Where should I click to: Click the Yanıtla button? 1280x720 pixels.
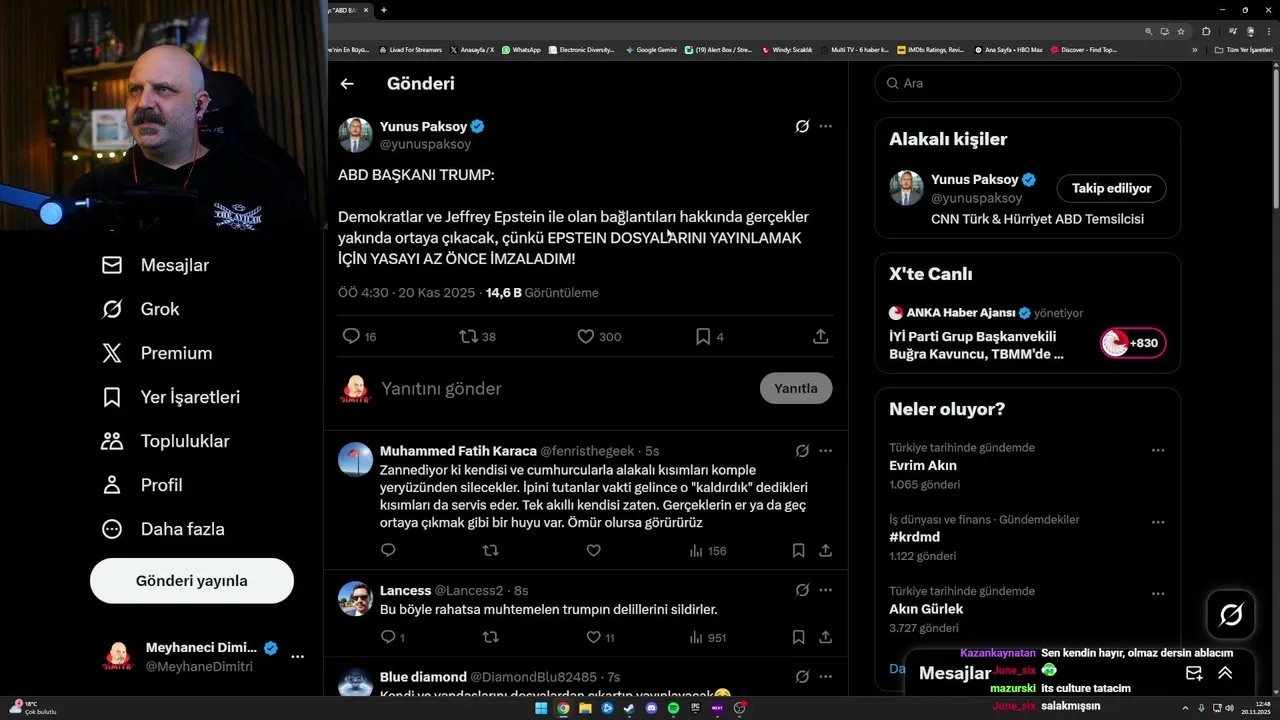(796, 388)
